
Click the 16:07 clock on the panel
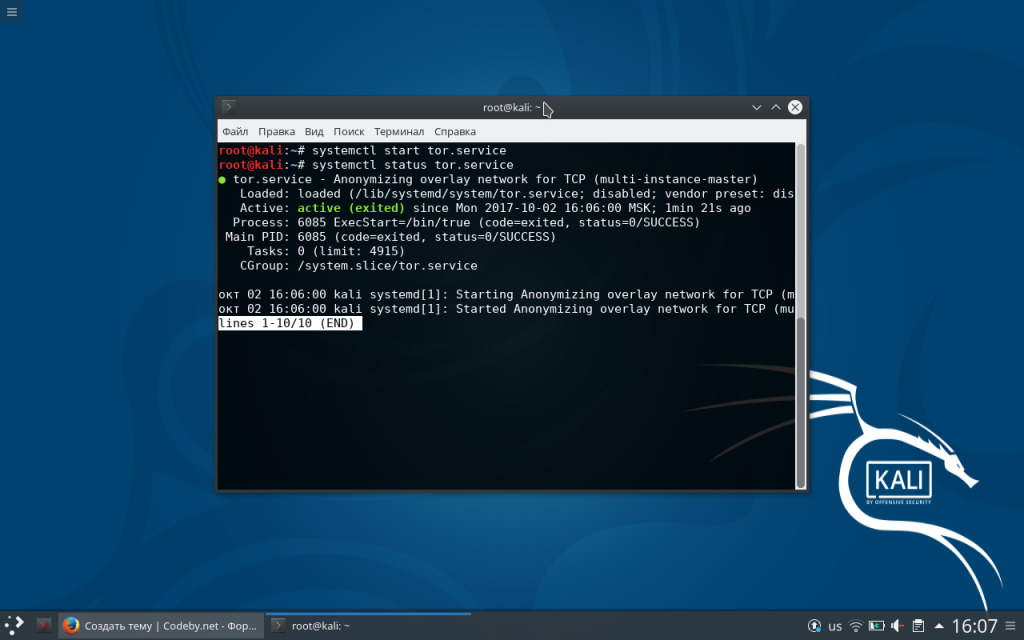coord(975,626)
